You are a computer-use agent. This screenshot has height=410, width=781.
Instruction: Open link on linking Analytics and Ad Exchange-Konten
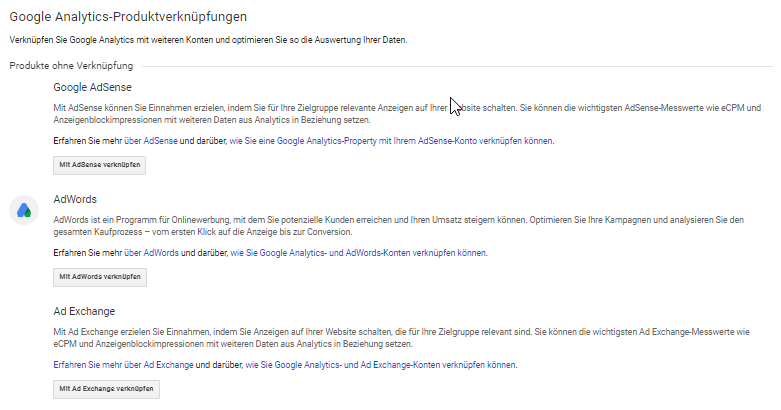pos(381,365)
